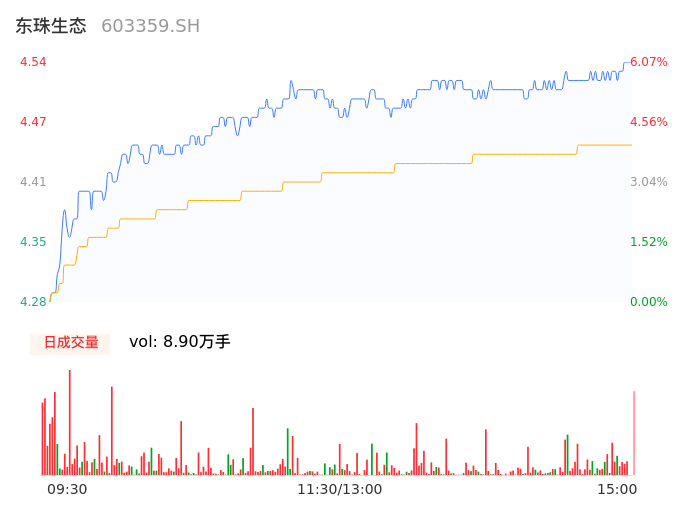The image size is (686, 524).
Task: Click the 4.56% percentage label
Action: pyautogui.click(x=648, y=122)
